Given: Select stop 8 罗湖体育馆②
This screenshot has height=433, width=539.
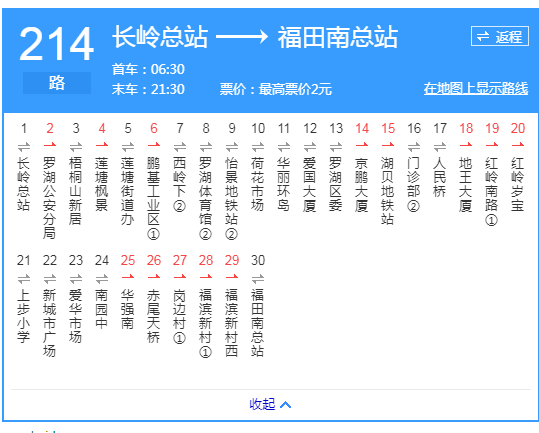Looking at the screenshot, I should click(206, 198).
